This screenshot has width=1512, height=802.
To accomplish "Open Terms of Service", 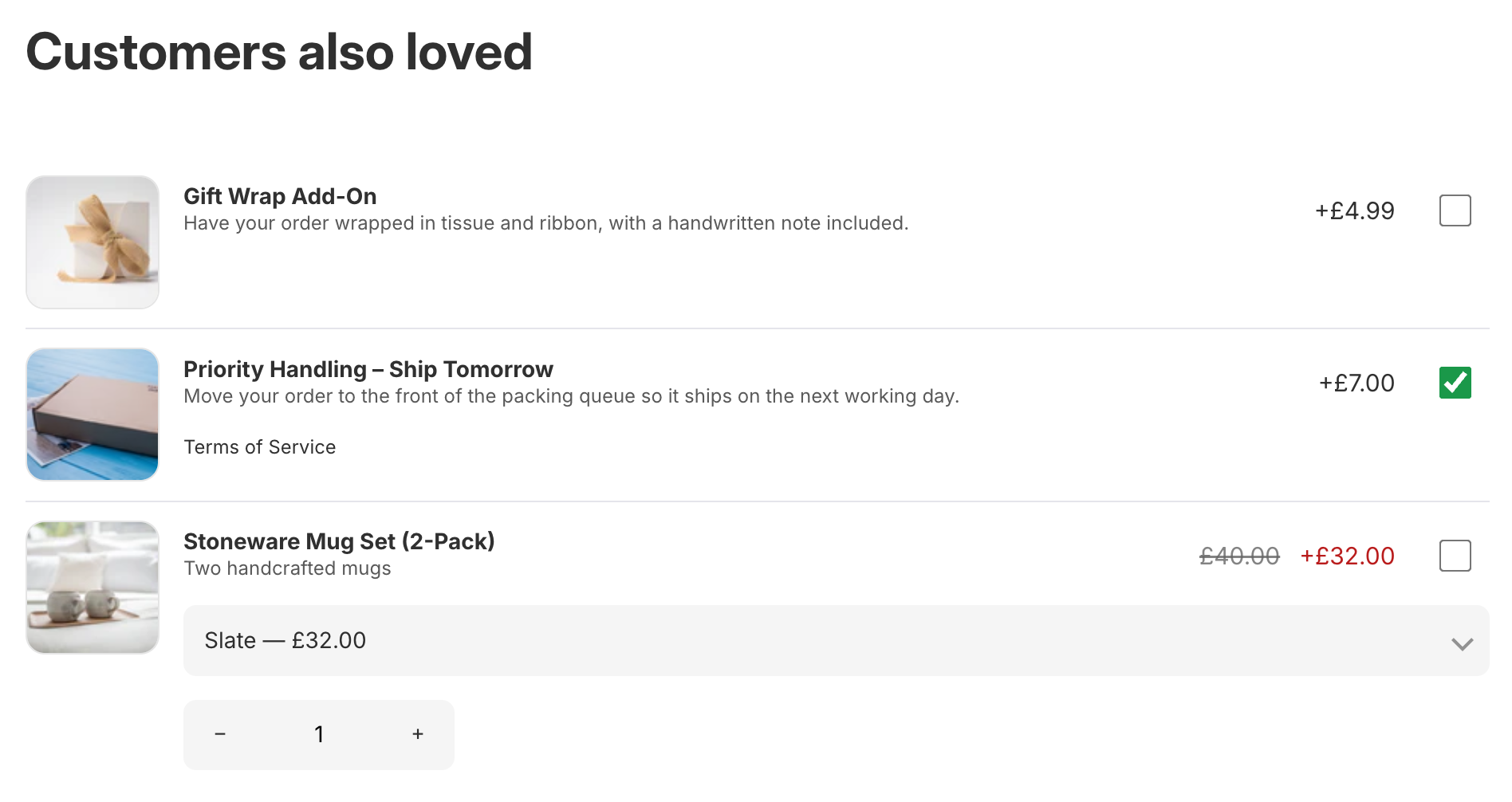I will (x=259, y=447).
